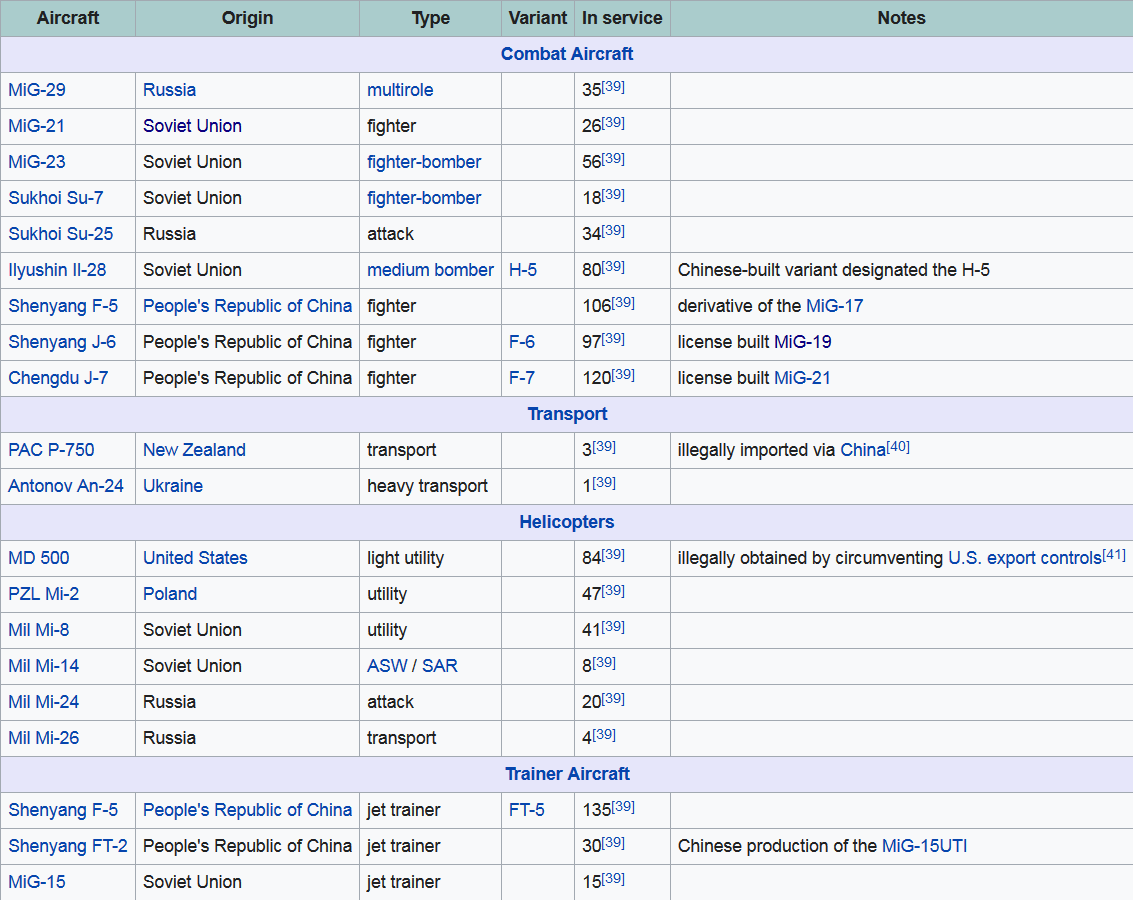The height and width of the screenshot is (900, 1133).
Task: Open the Mil Mi-14 link
Action: (44, 666)
